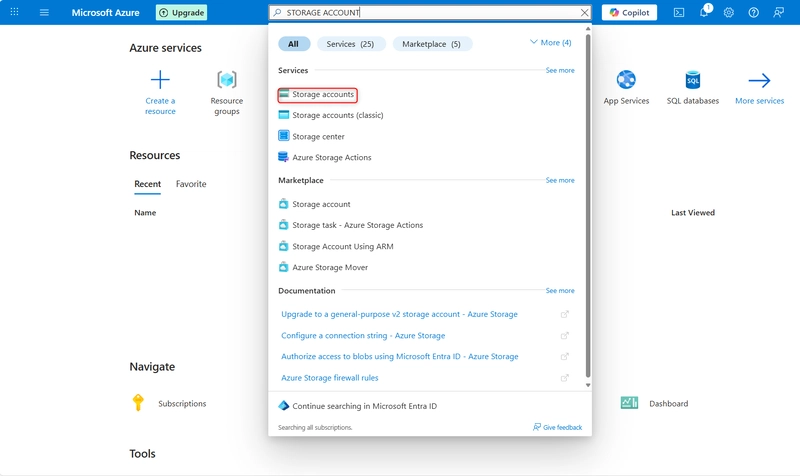Clear the search box with X
The height and width of the screenshot is (476, 800).
pos(585,13)
